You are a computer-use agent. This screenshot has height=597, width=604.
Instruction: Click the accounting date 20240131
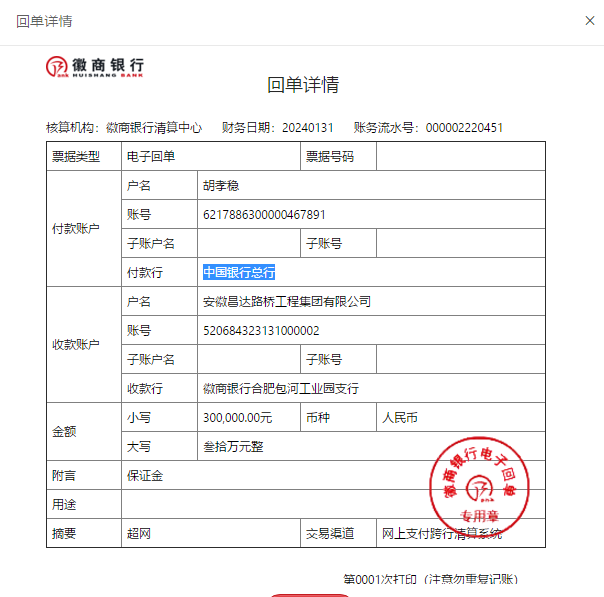coord(308,128)
